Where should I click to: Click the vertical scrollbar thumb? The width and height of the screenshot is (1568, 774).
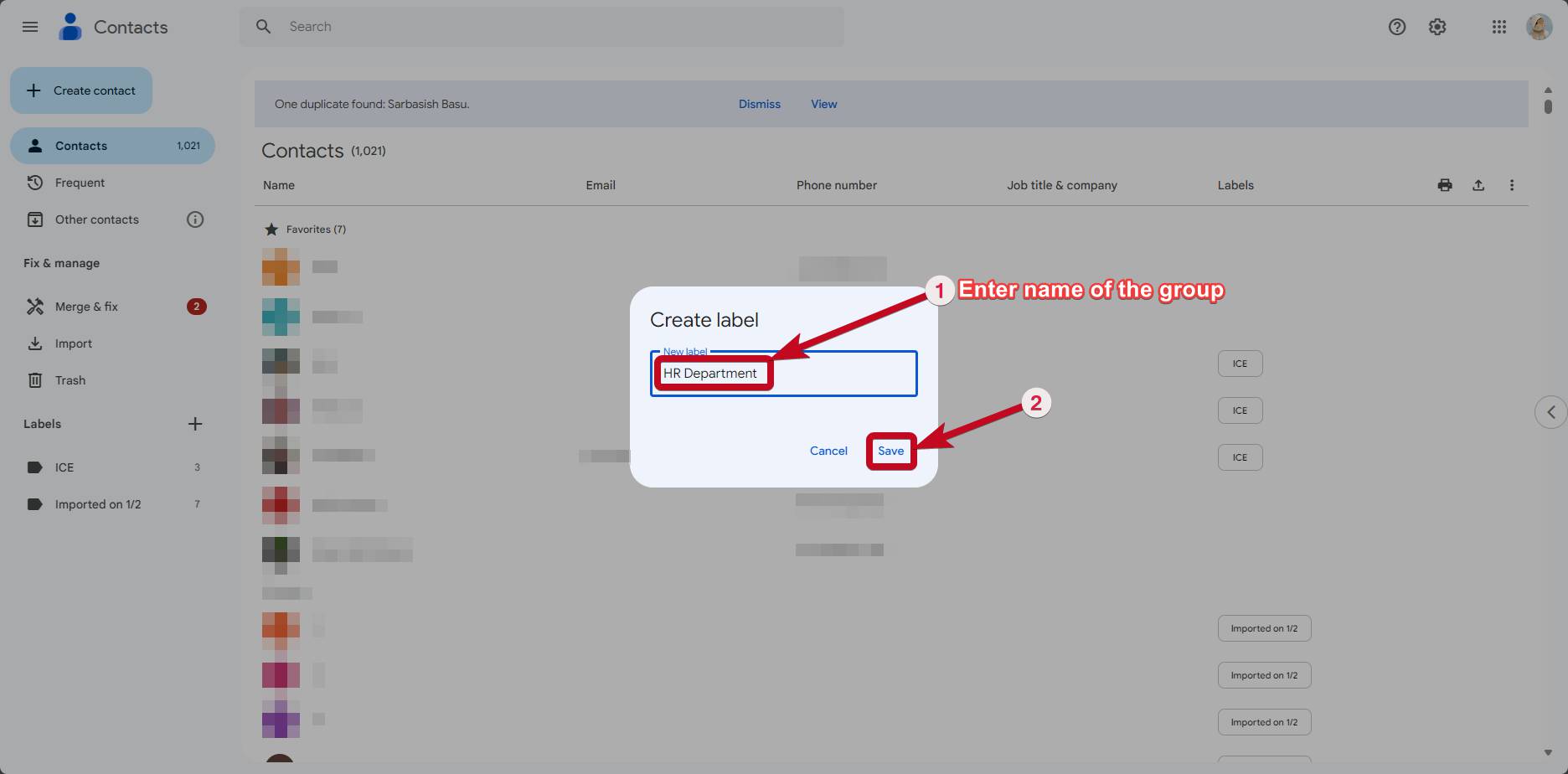1548,106
